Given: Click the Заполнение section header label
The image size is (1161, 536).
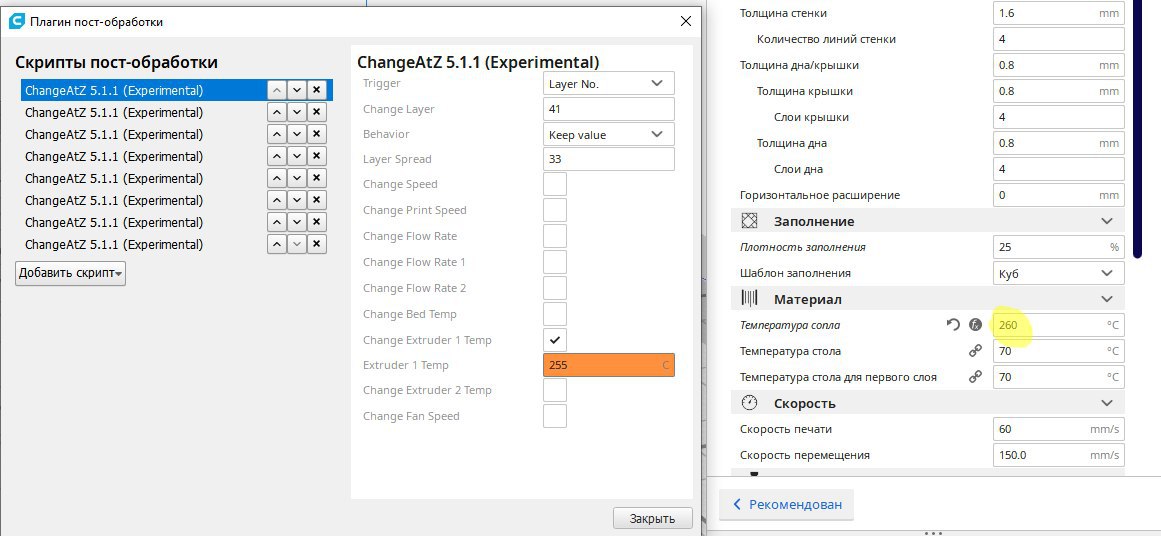Looking at the screenshot, I should (814, 221).
